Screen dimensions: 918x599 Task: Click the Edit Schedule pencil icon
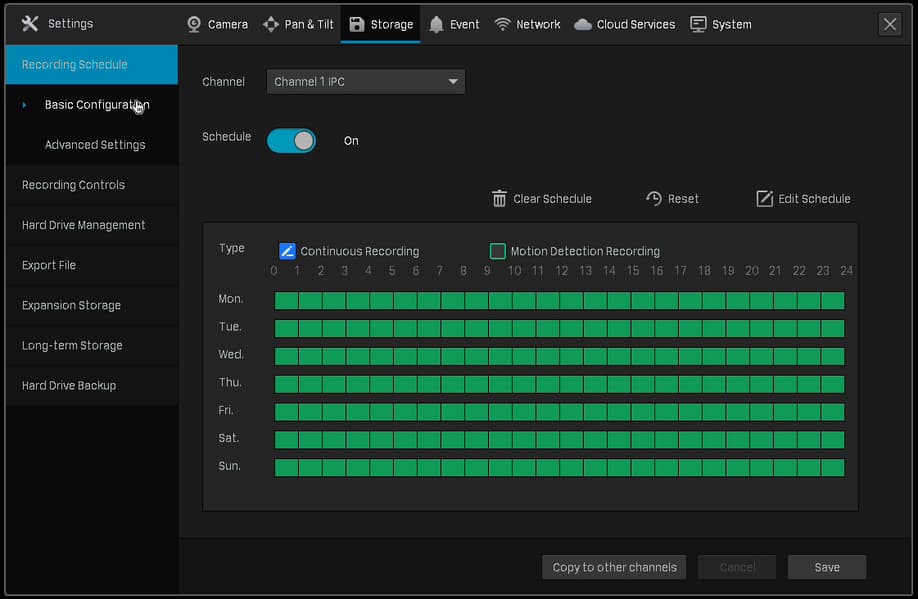tap(764, 199)
